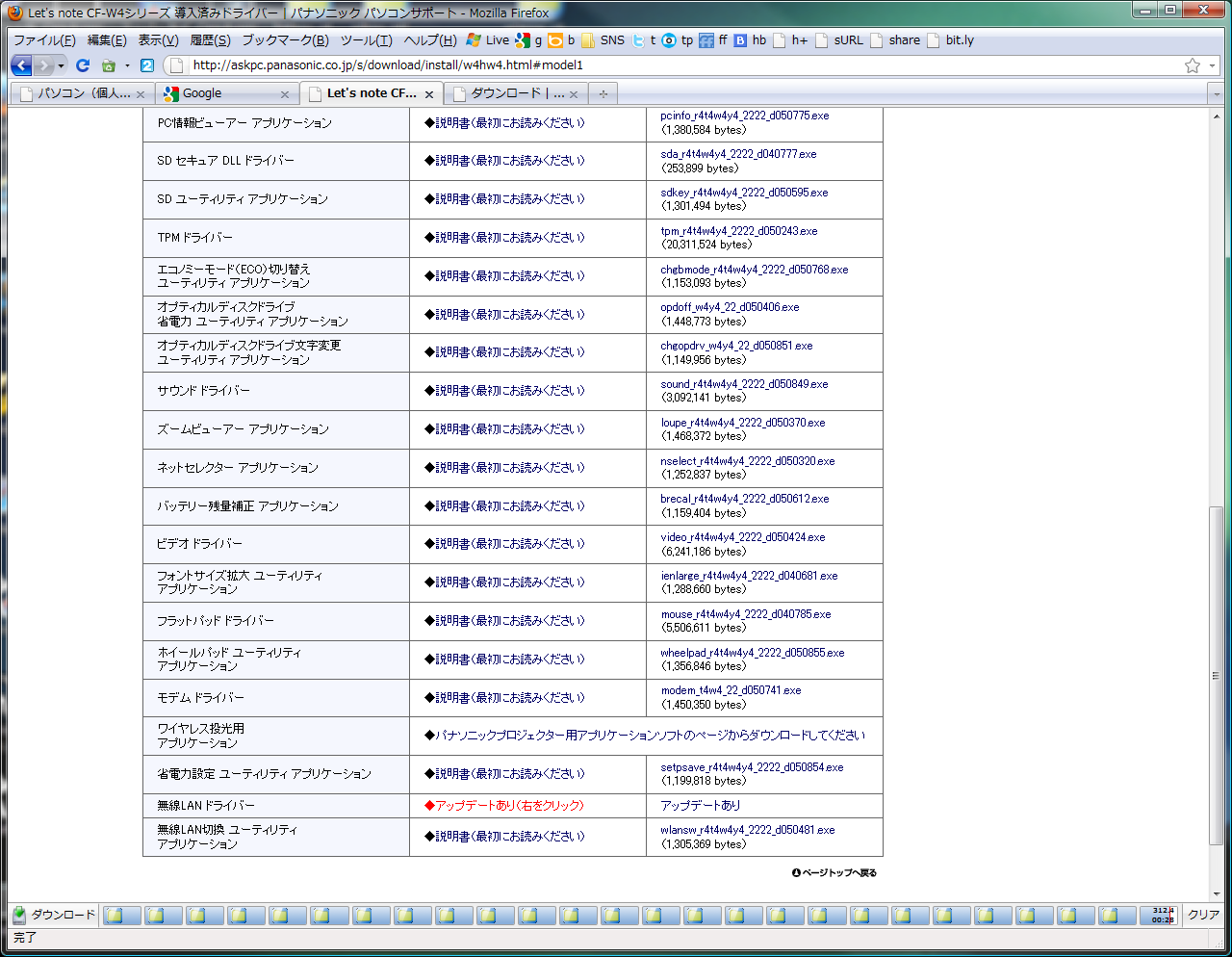This screenshot has width=1232, height=957.
Task: Bookmark this page with the star icon
Action: point(1193,65)
